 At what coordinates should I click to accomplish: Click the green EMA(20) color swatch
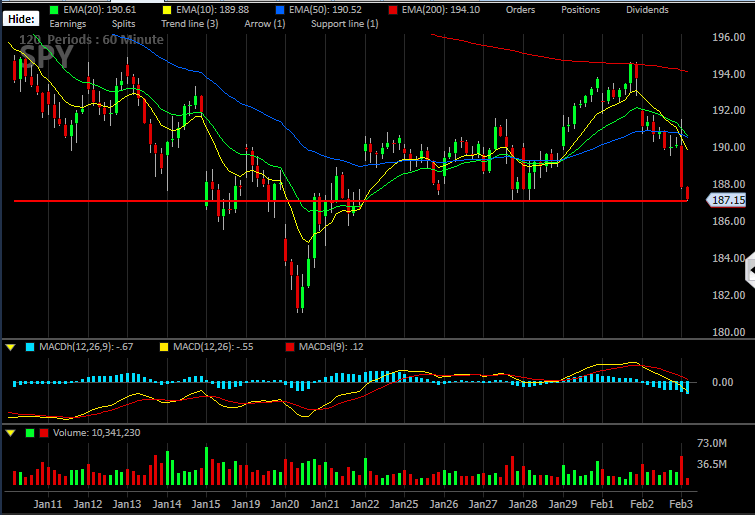pyautogui.click(x=54, y=10)
